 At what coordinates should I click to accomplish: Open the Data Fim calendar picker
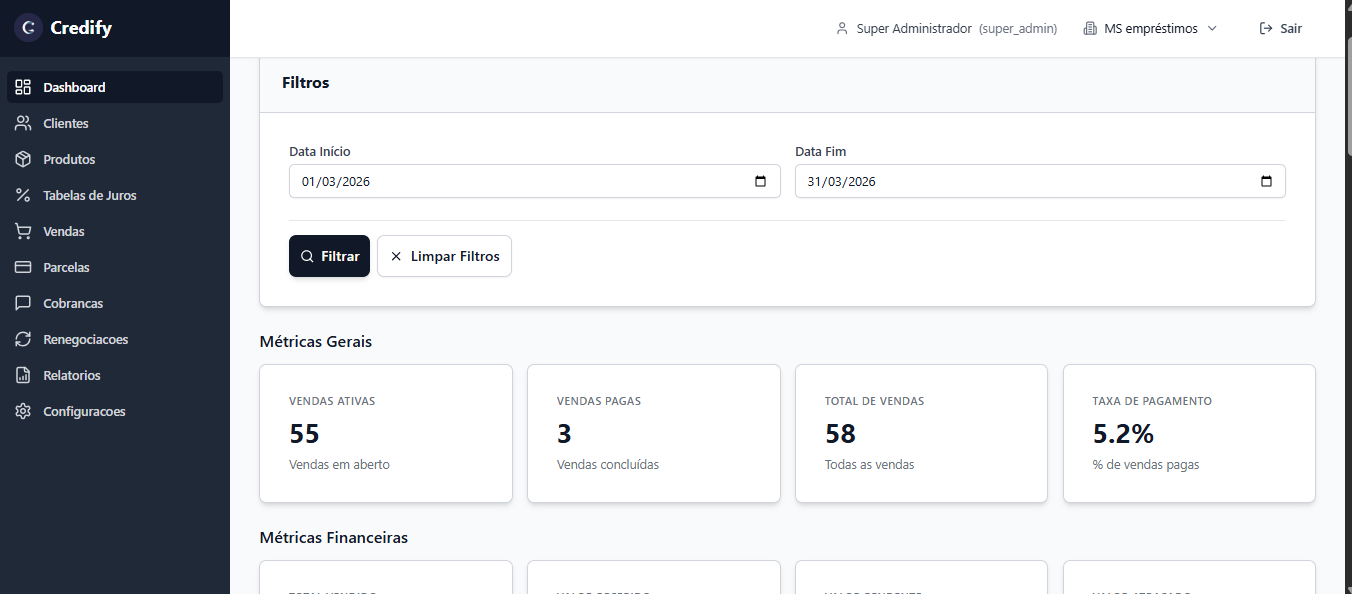1266,182
